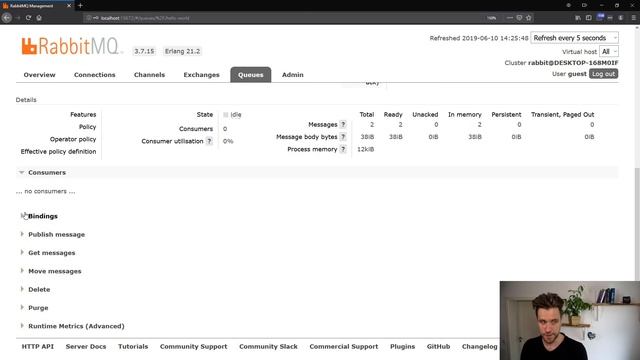Reload the page with browser refresh icon
640x360 pixels.
pos(28,18)
